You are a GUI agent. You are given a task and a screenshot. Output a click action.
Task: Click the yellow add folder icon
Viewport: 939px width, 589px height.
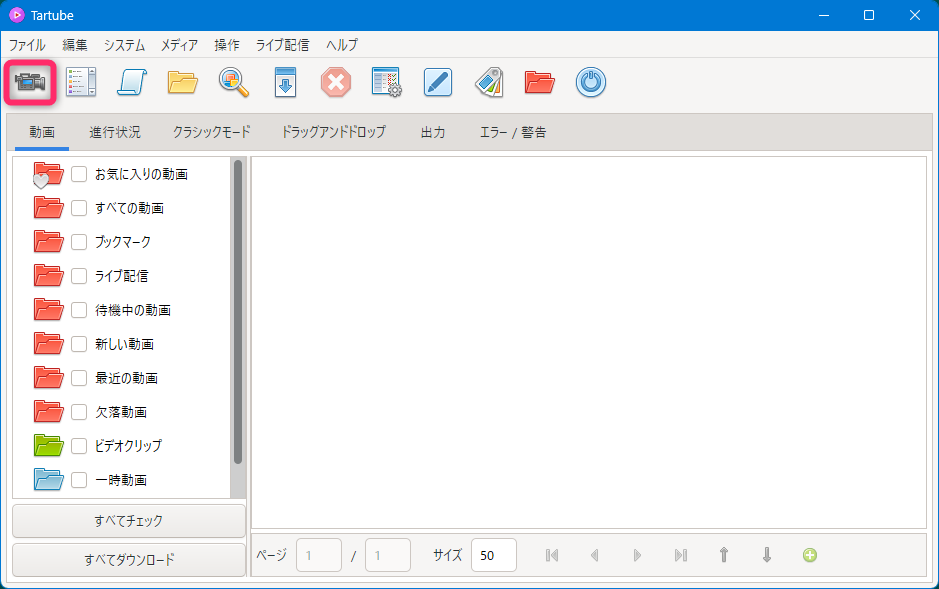(183, 82)
